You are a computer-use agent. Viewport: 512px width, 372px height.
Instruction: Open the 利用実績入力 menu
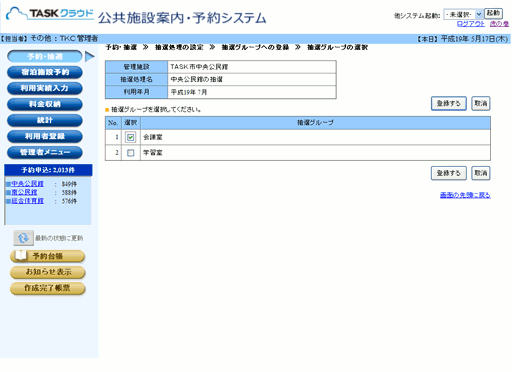45,88
